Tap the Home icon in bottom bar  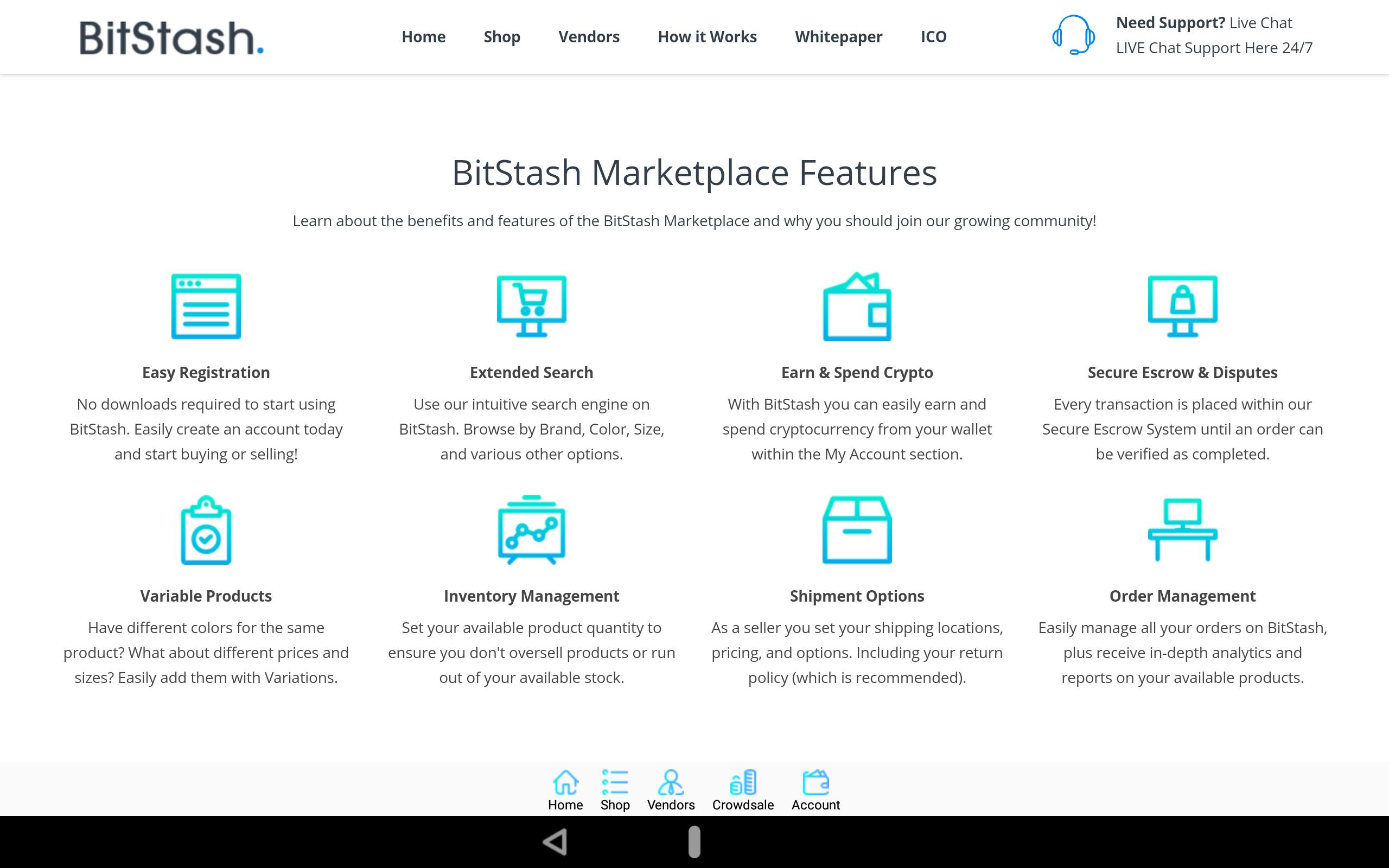click(565, 782)
